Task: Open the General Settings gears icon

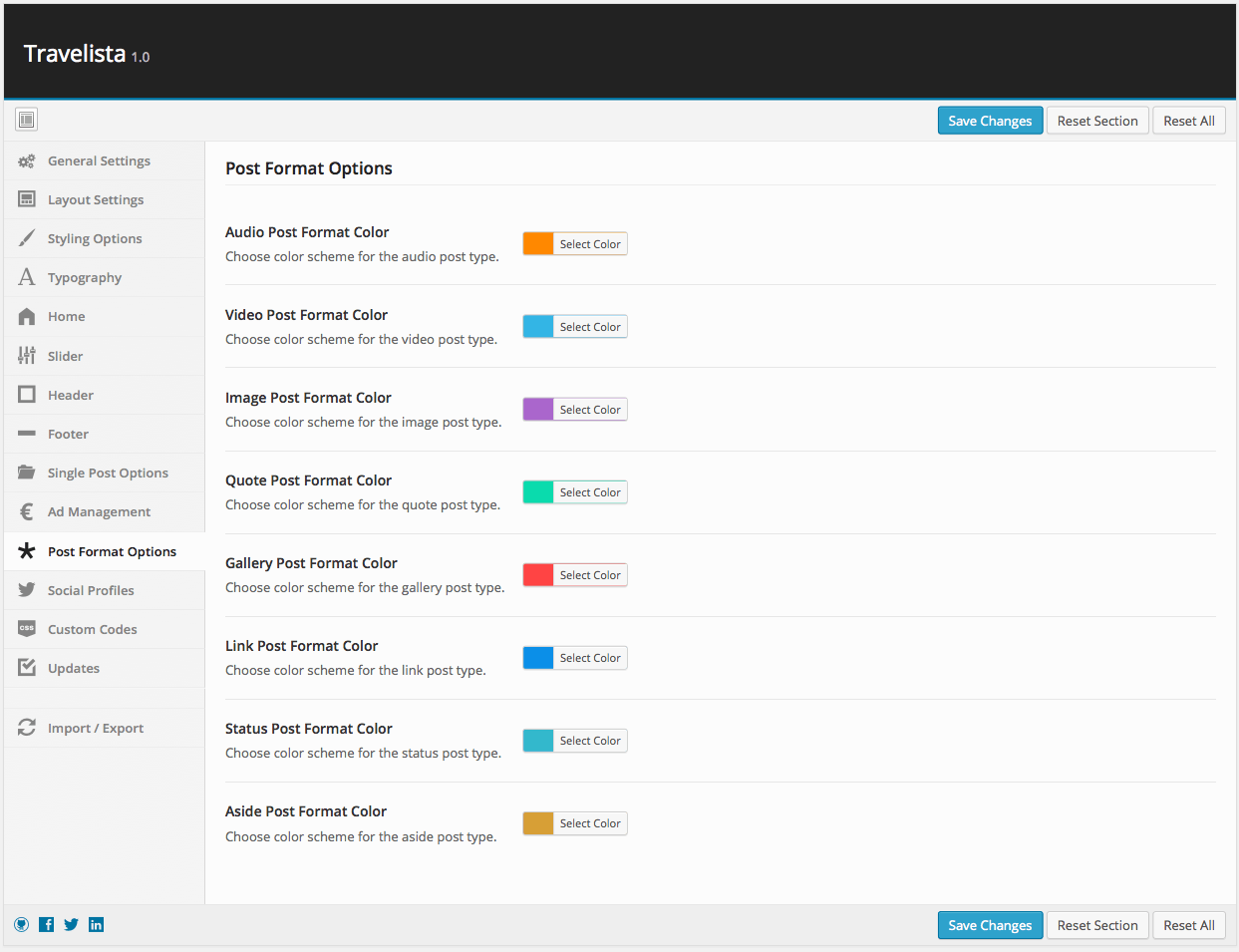Action: (27, 160)
